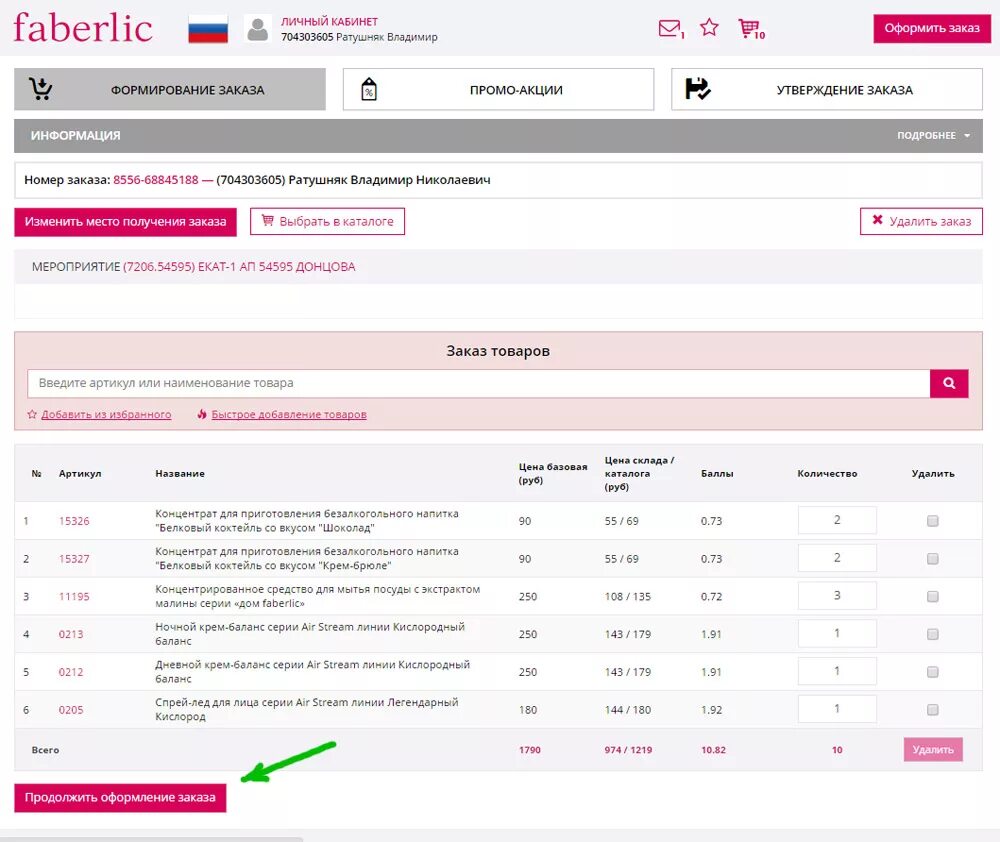
Task: Open article 15327 link
Action: 74,559
